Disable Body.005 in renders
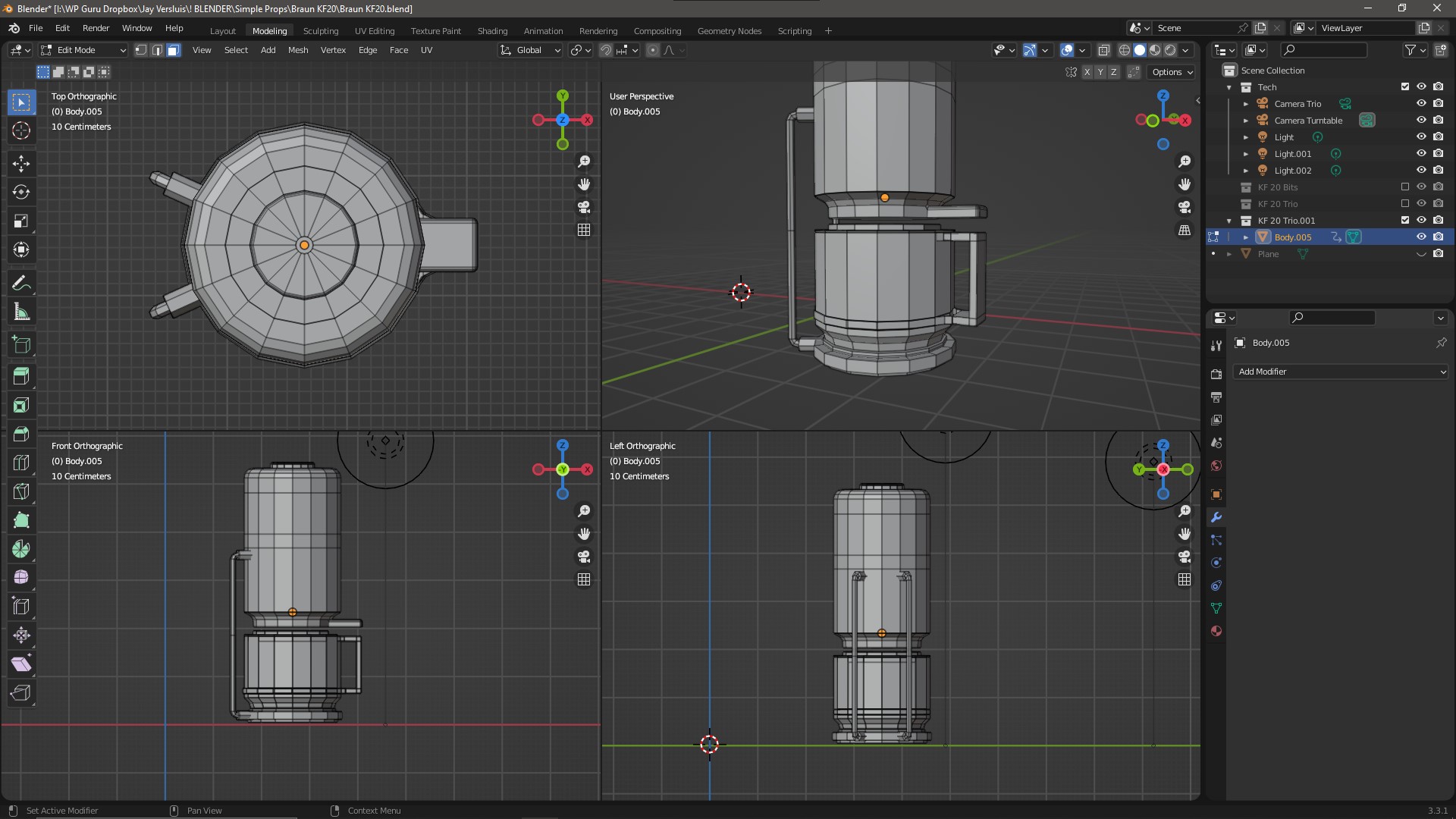Image resolution: width=1456 pixels, height=819 pixels. point(1439,237)
